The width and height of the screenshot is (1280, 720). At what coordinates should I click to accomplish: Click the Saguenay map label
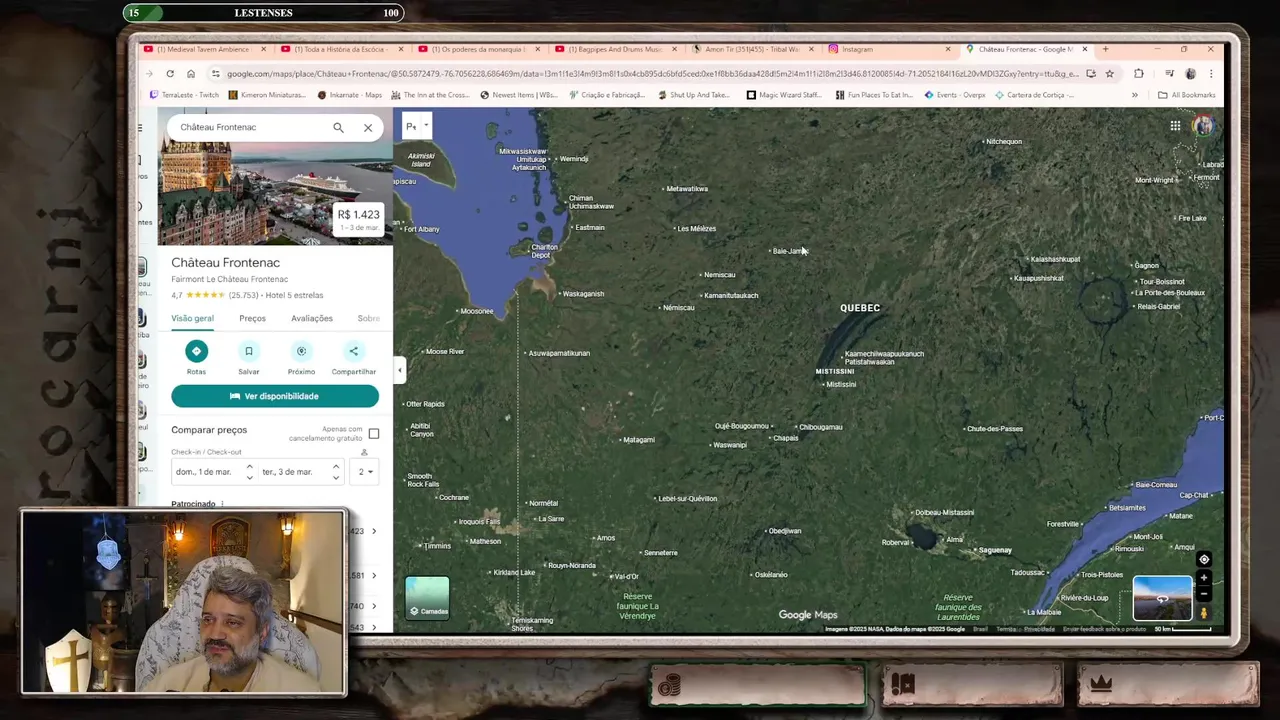point(995,550)
